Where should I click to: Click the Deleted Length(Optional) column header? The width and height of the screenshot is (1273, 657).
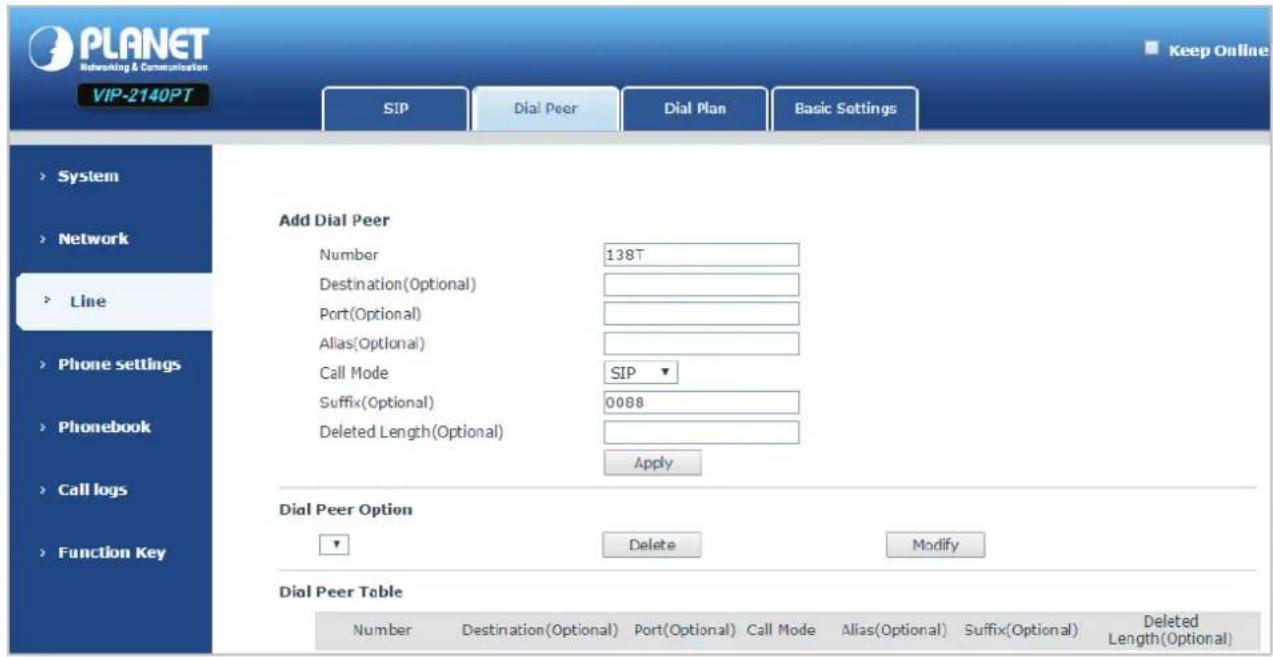click(1169, 630)
